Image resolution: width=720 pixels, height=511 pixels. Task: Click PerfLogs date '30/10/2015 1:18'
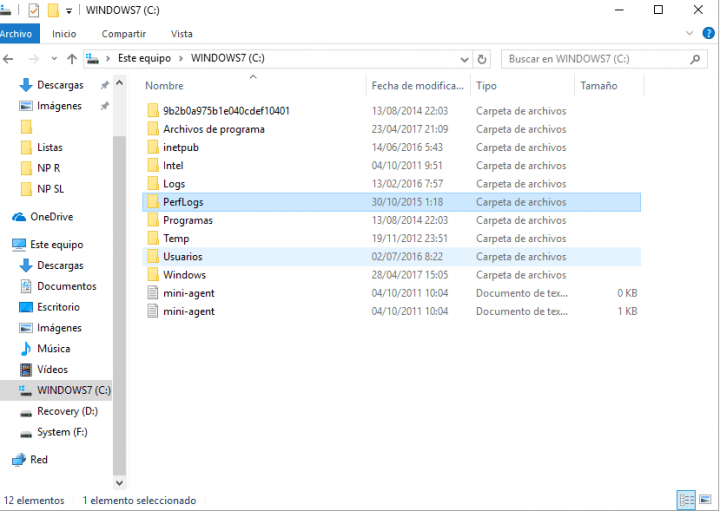(407, 202)
